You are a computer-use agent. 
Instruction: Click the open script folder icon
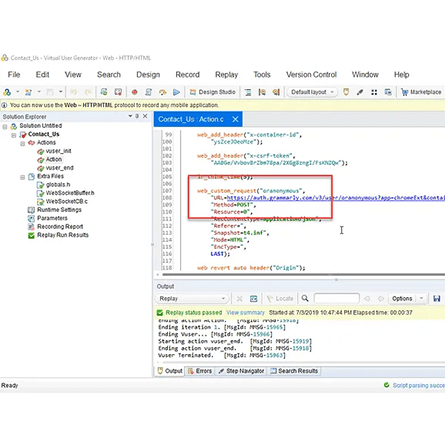click(x=28, y=92)
